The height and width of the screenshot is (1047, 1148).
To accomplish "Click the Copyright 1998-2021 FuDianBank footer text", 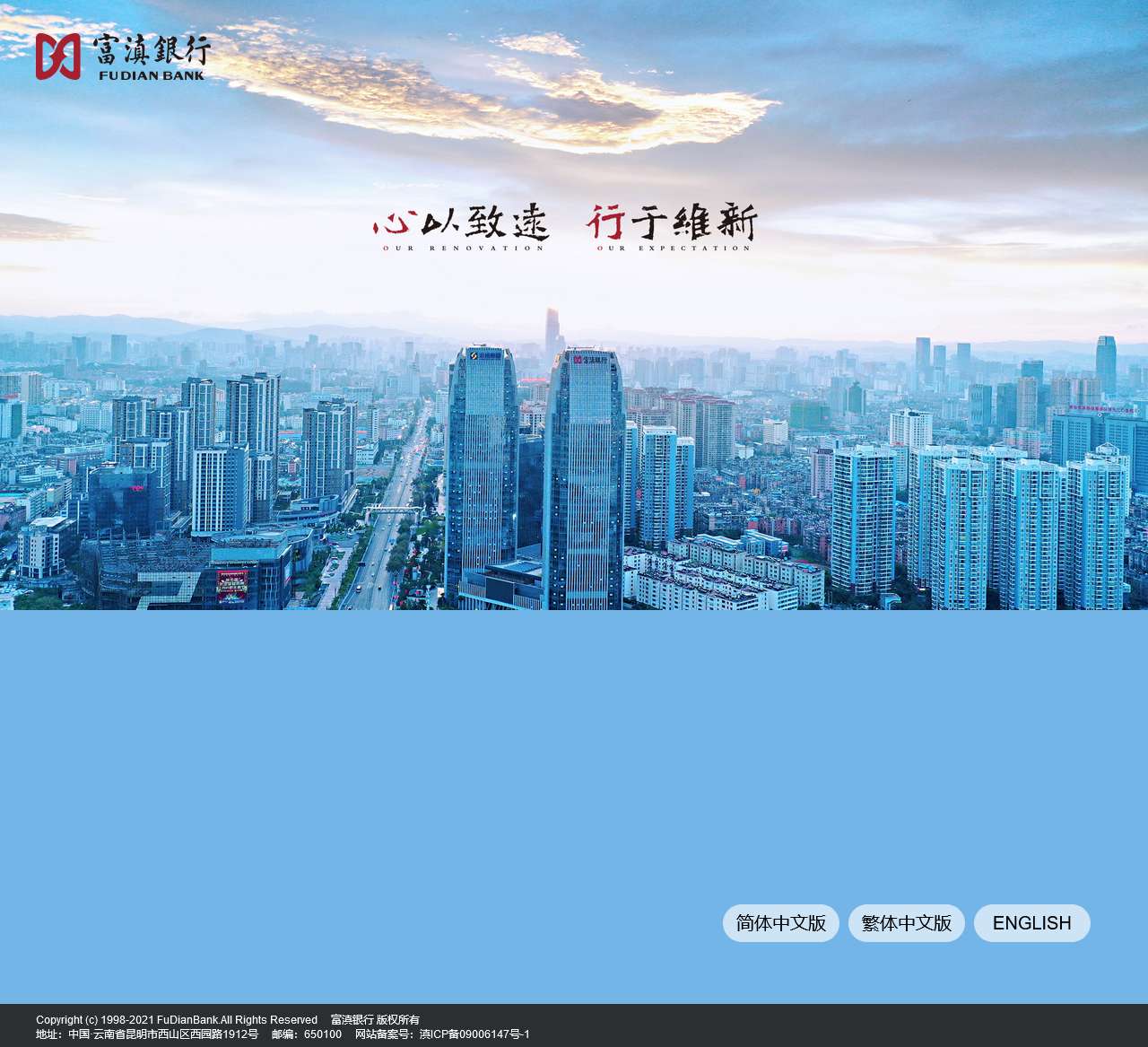I will coord(177,1020).
